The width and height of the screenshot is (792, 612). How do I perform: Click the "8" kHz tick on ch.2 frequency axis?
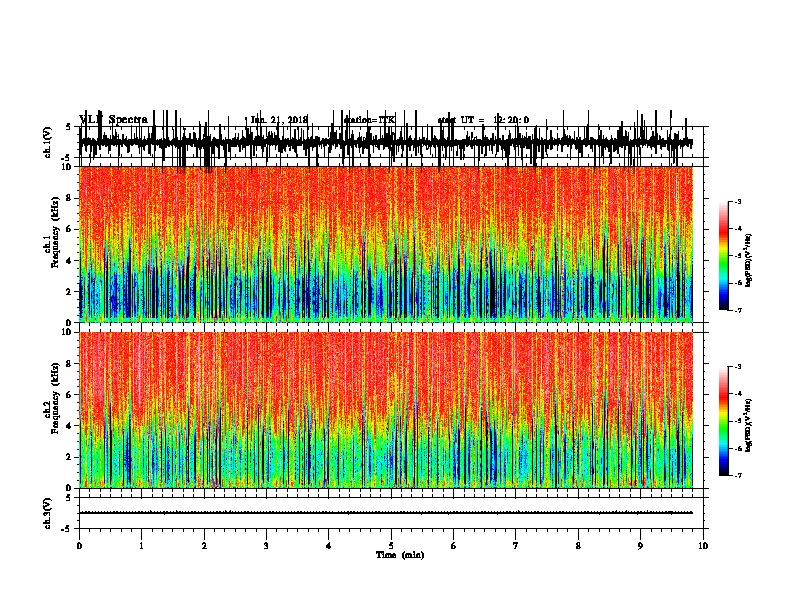click(69, 364)
